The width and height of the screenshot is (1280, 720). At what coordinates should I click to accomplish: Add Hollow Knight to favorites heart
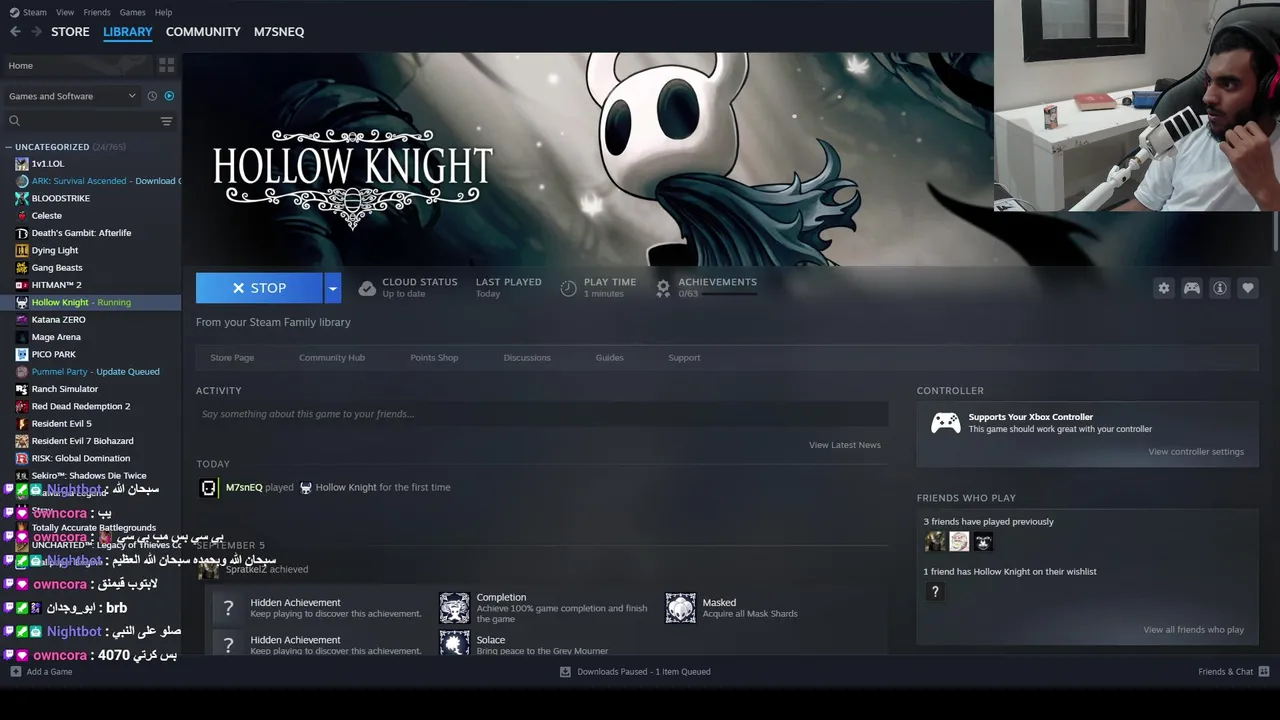(x=1248, y=288)
